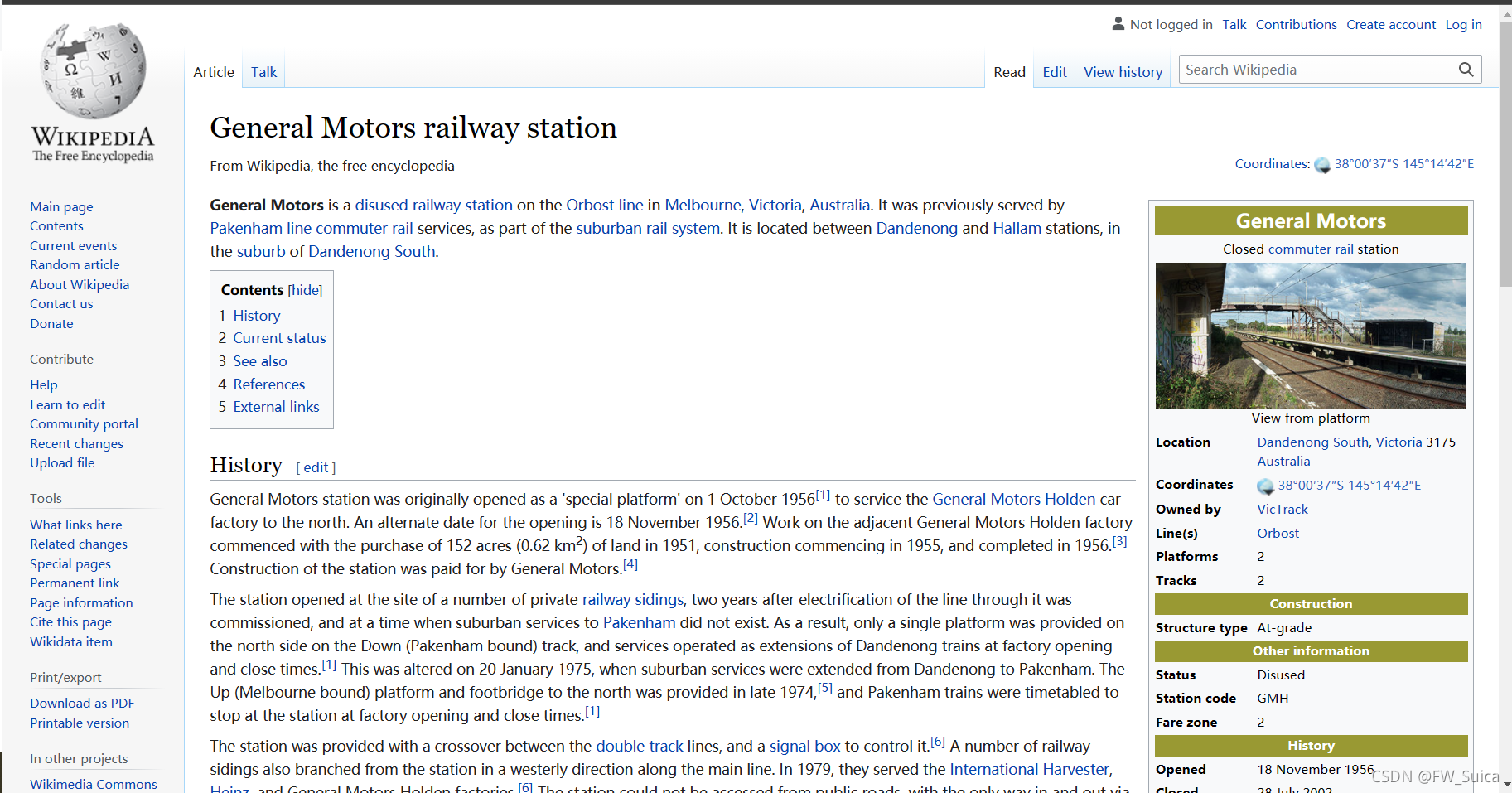
Task: Click Upload file link
Action: (62, 463)
